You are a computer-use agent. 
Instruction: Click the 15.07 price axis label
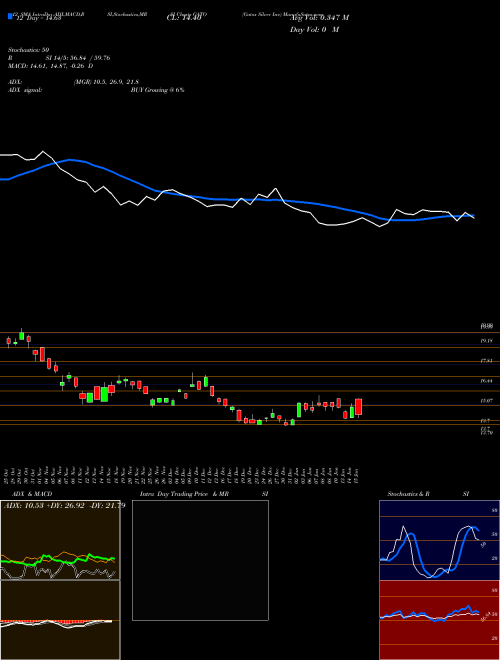(x=486, y=401)
